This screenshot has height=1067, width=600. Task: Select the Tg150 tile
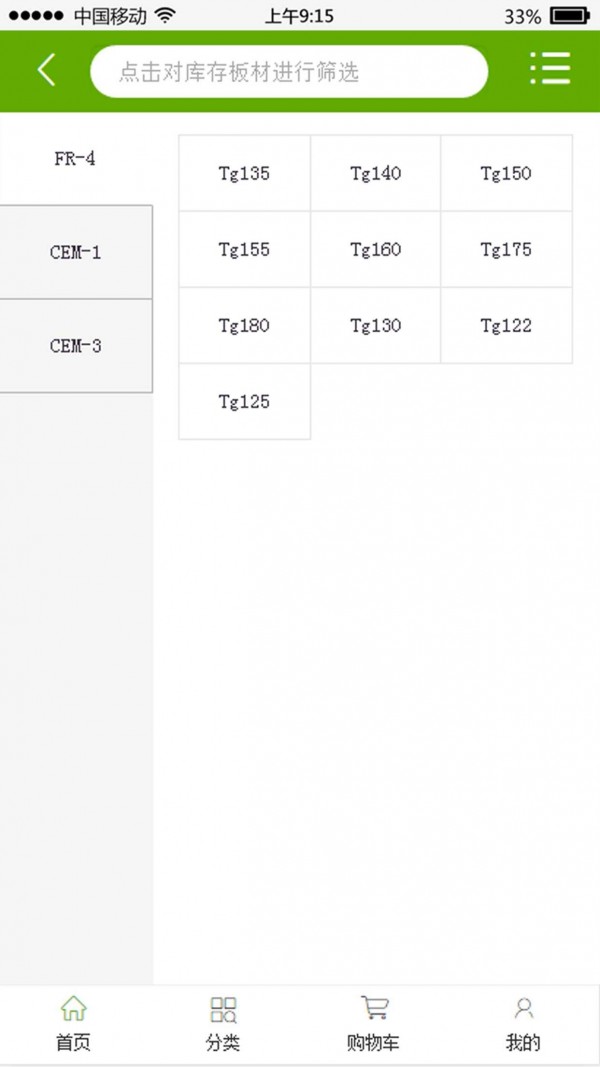506,173
